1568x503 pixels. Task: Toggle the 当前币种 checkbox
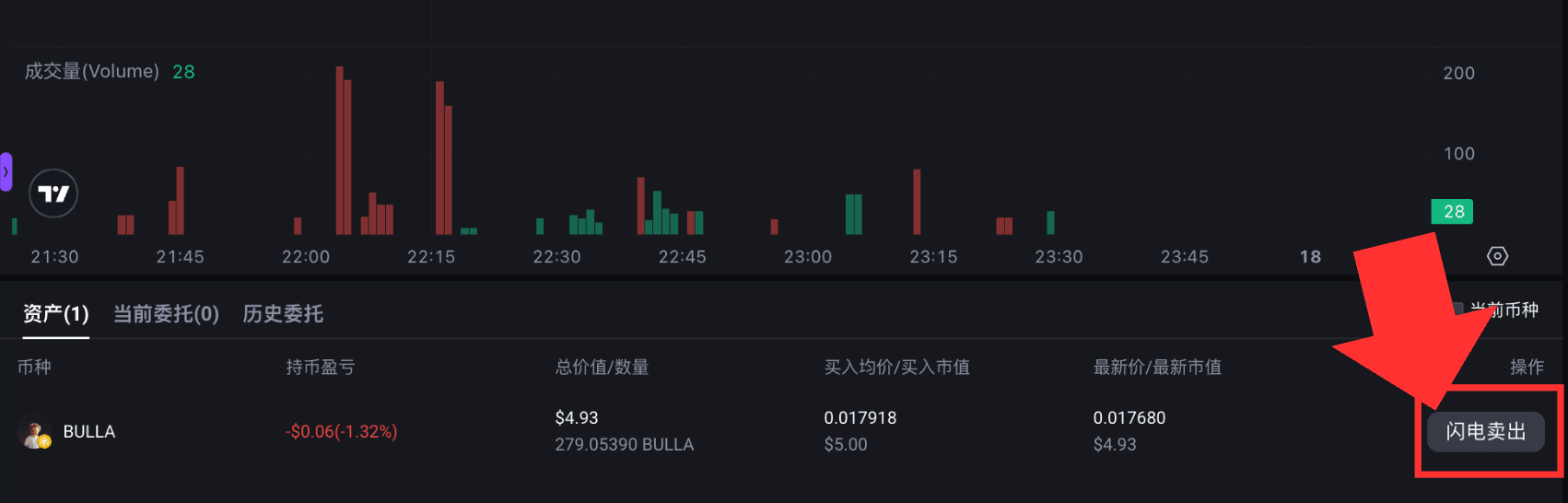pos(1457,310)
